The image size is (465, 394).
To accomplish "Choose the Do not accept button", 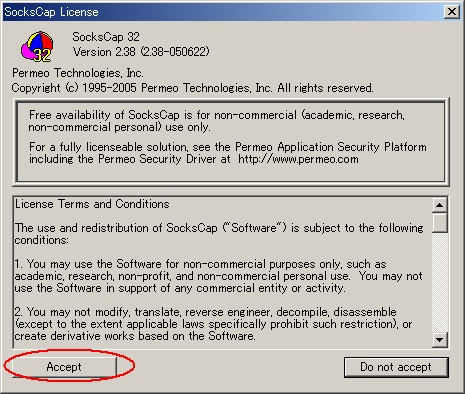I will tap(396, 367).
